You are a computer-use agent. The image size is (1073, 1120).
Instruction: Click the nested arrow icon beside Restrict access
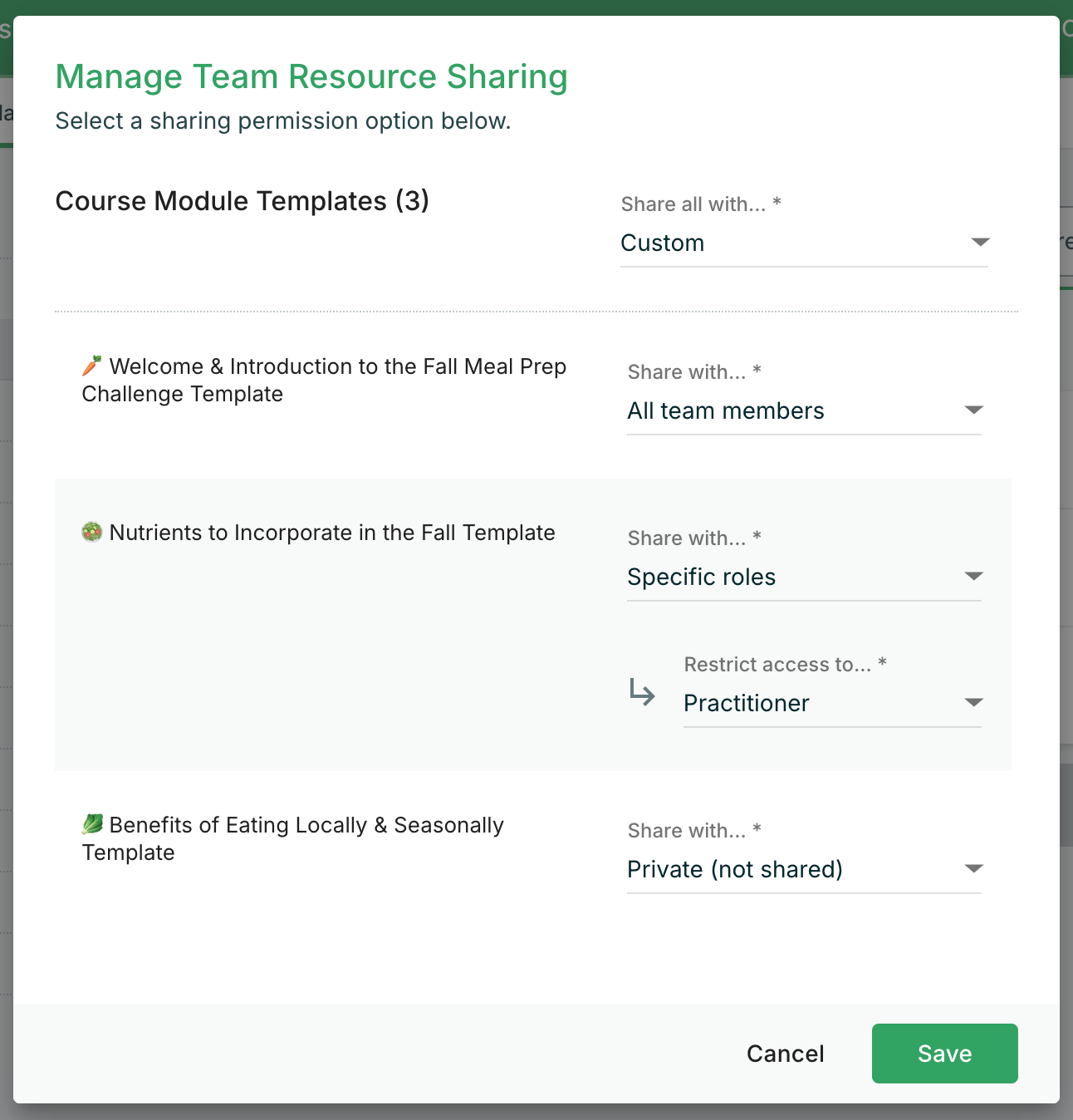(x=642, y=692)
